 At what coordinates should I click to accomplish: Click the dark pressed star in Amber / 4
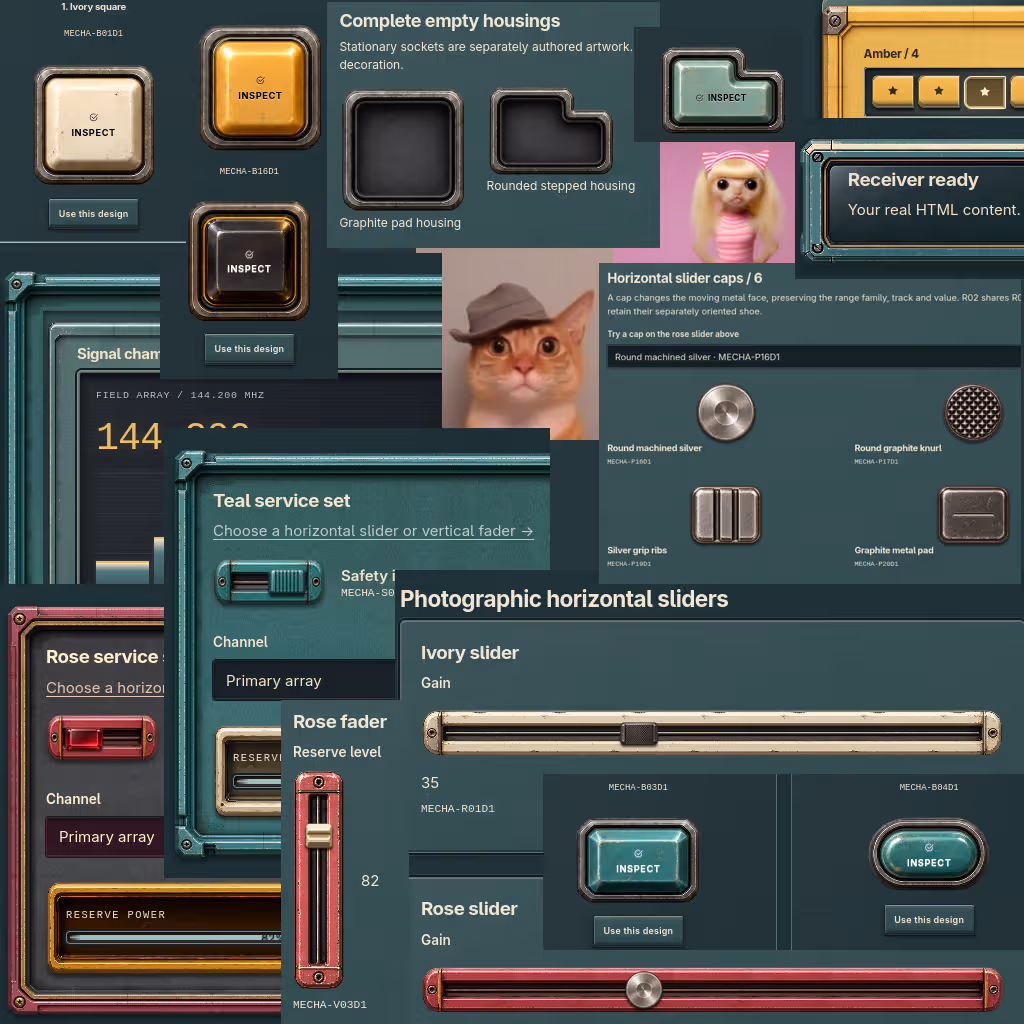coord(984,91)
